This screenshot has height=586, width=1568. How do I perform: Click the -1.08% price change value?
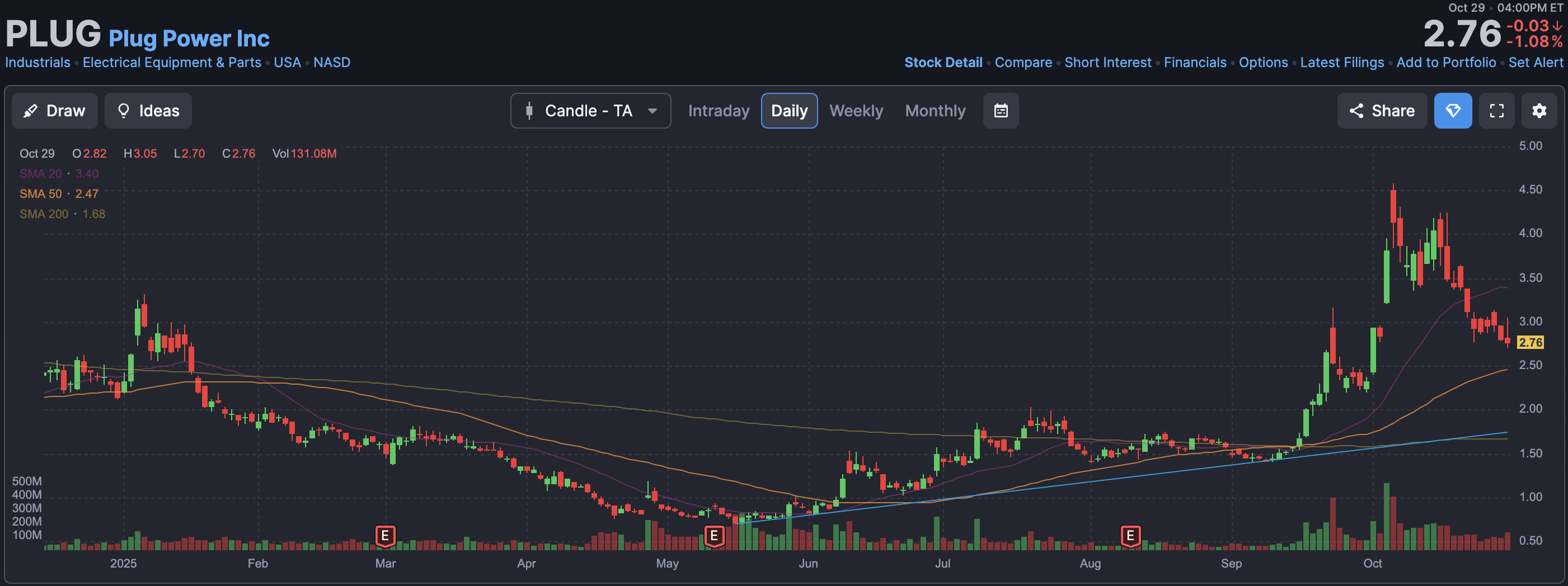[x=1534, y=41]
